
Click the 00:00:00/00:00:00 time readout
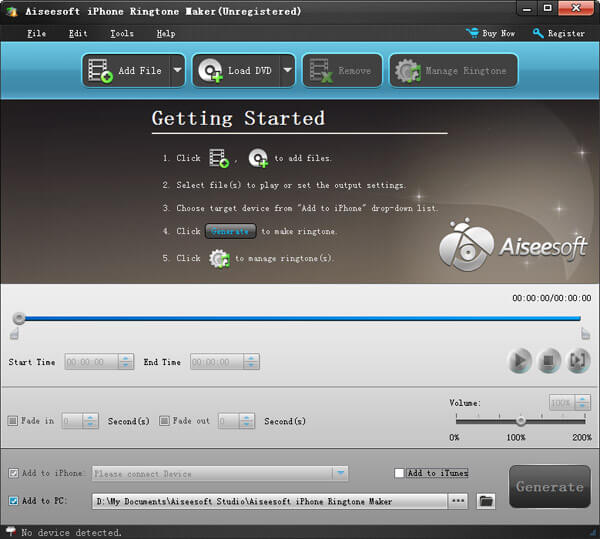pos(551,298)
